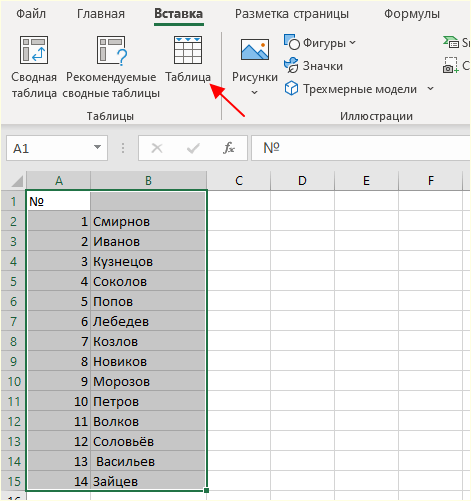Screen dimensions: 471x501
Task: Click the fx insert function icon
Action: 229,148
